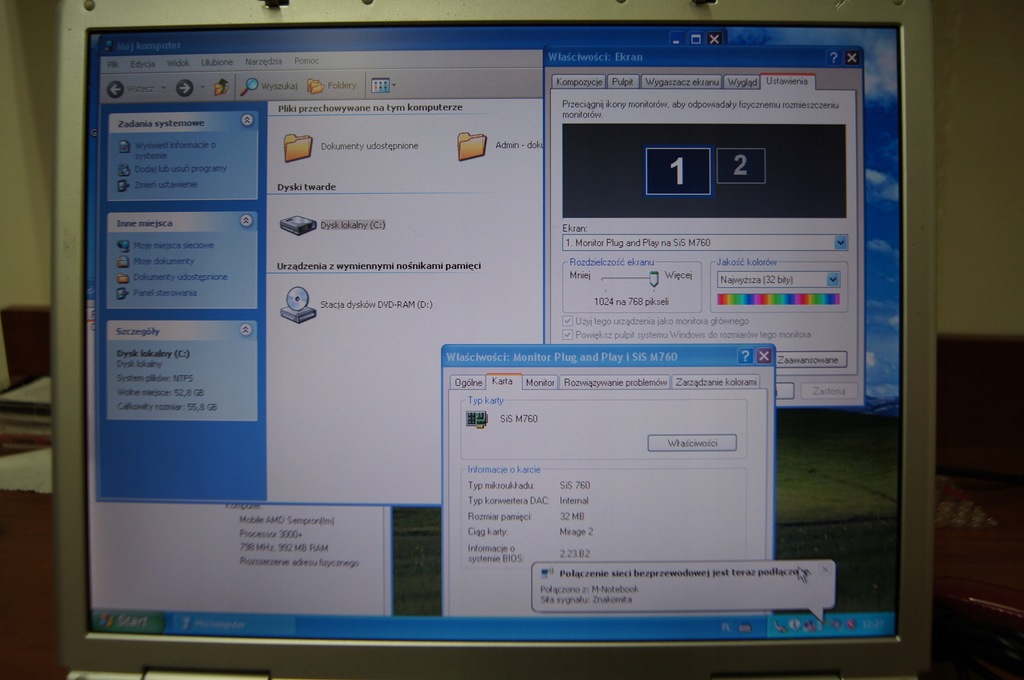This screenshot has height=680, width=1024.
Task: Open the Plik menu
Action: 113,64
